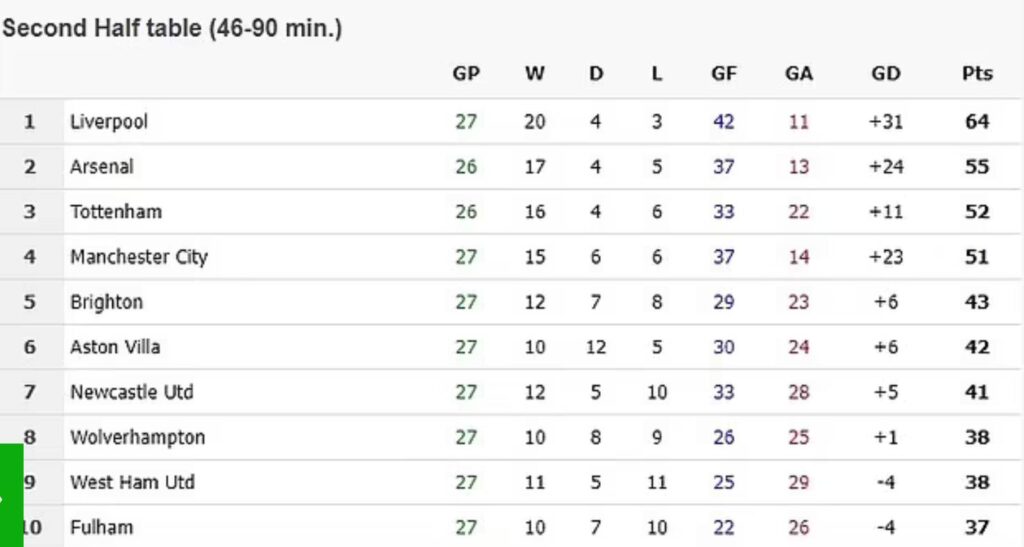Open West Ham Utd team link

(133, 482)
